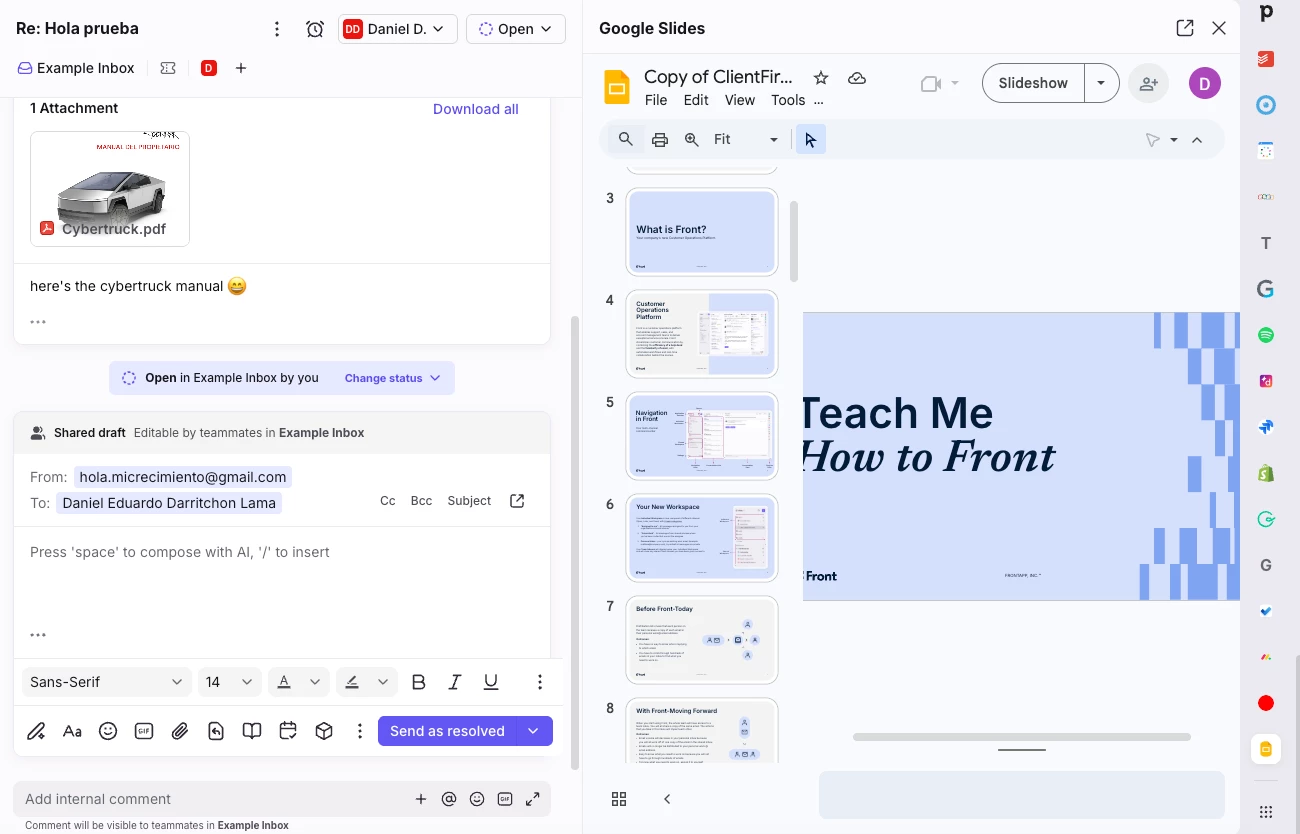Open the font size 14 dropdown

pyautogui.click(x=230, y=682)
